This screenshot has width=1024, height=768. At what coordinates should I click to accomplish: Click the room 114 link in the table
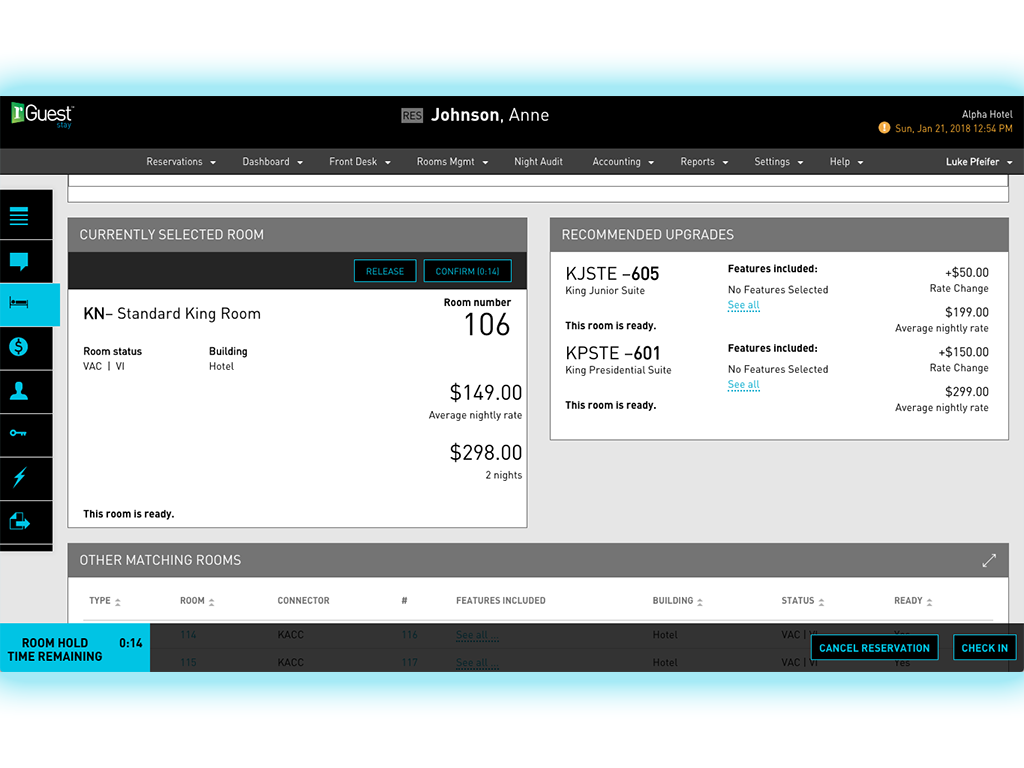(x=188, y=635)
